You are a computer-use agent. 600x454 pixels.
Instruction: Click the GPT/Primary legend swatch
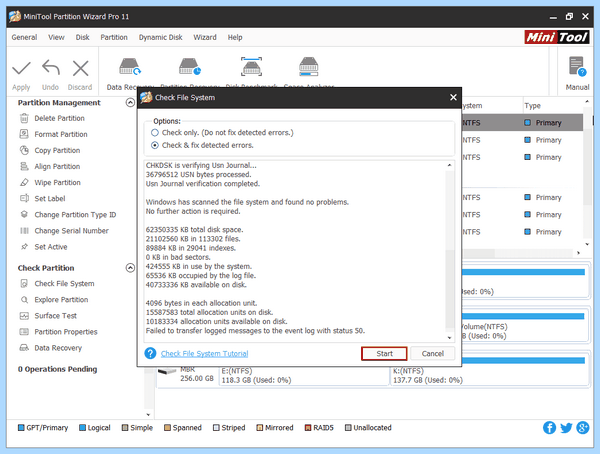point(21,428)
